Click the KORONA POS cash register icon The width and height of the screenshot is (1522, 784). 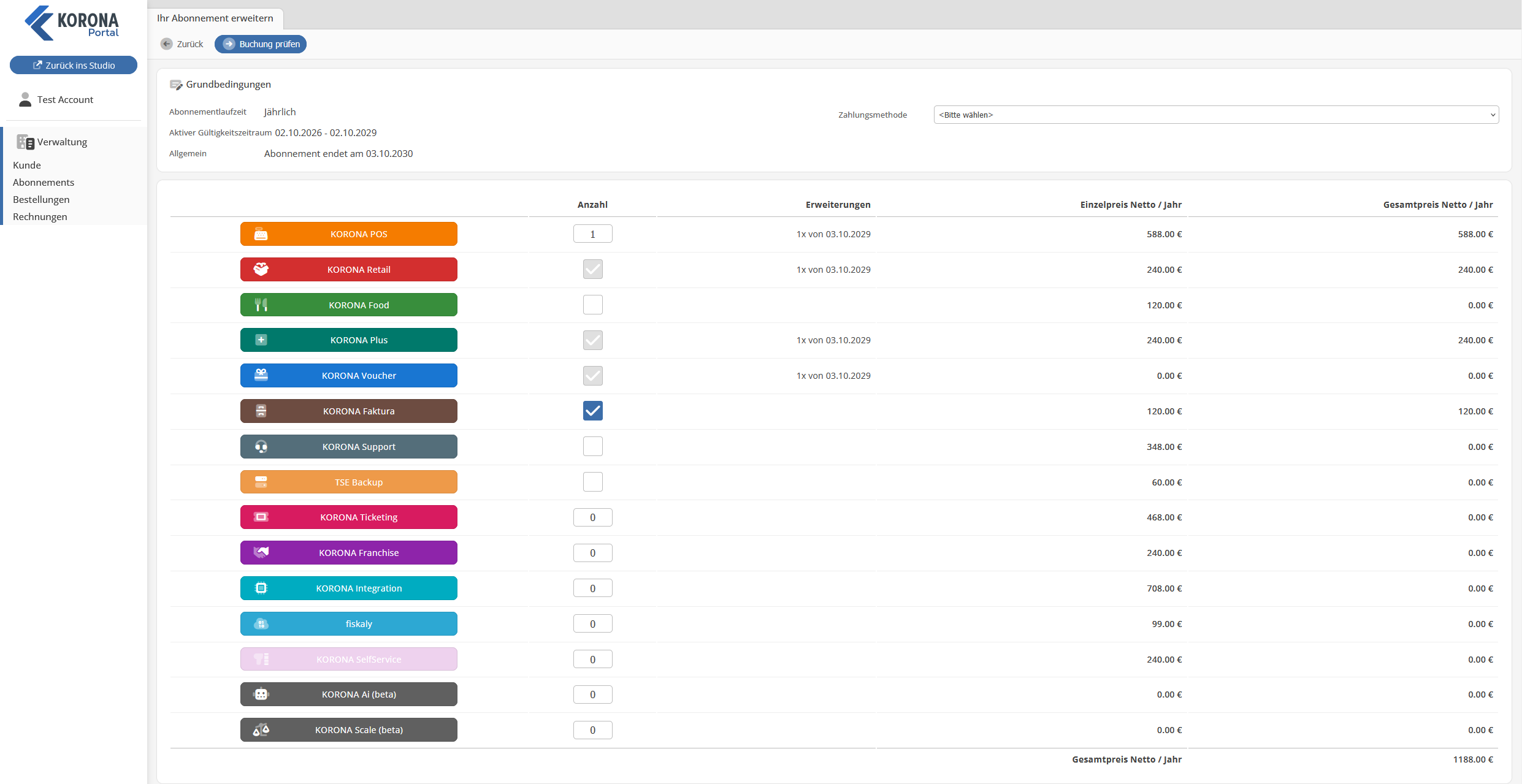click(261, 234)
